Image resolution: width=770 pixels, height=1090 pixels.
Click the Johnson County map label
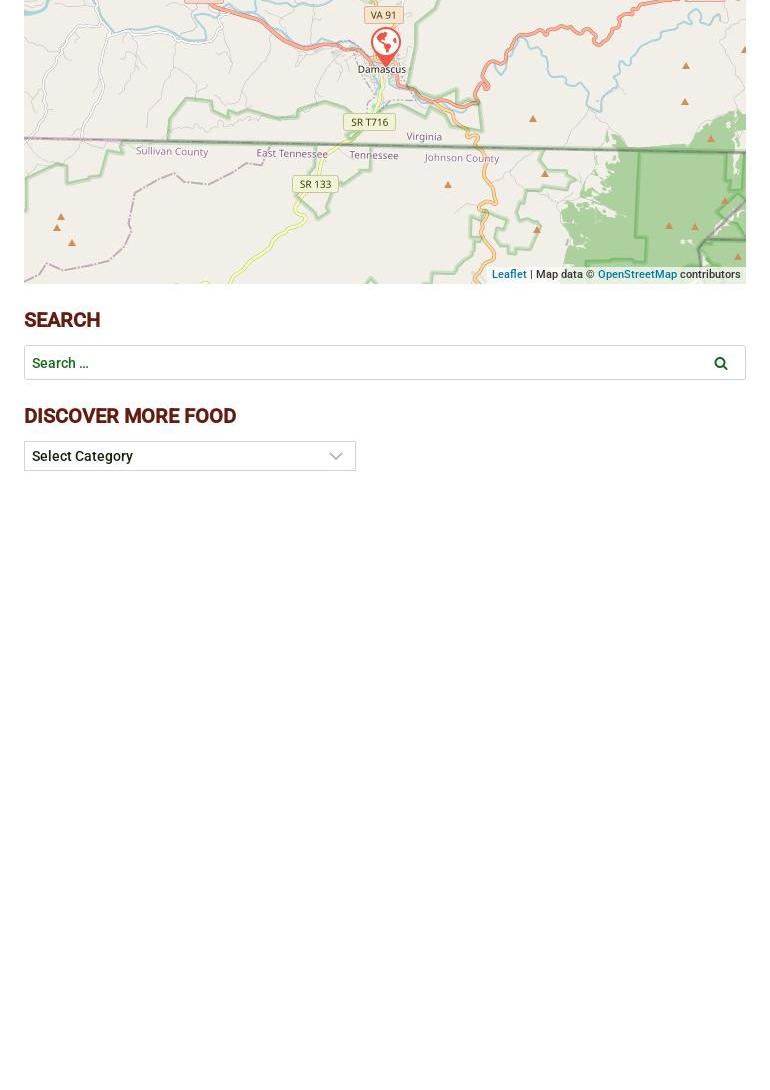pos(461,158)
